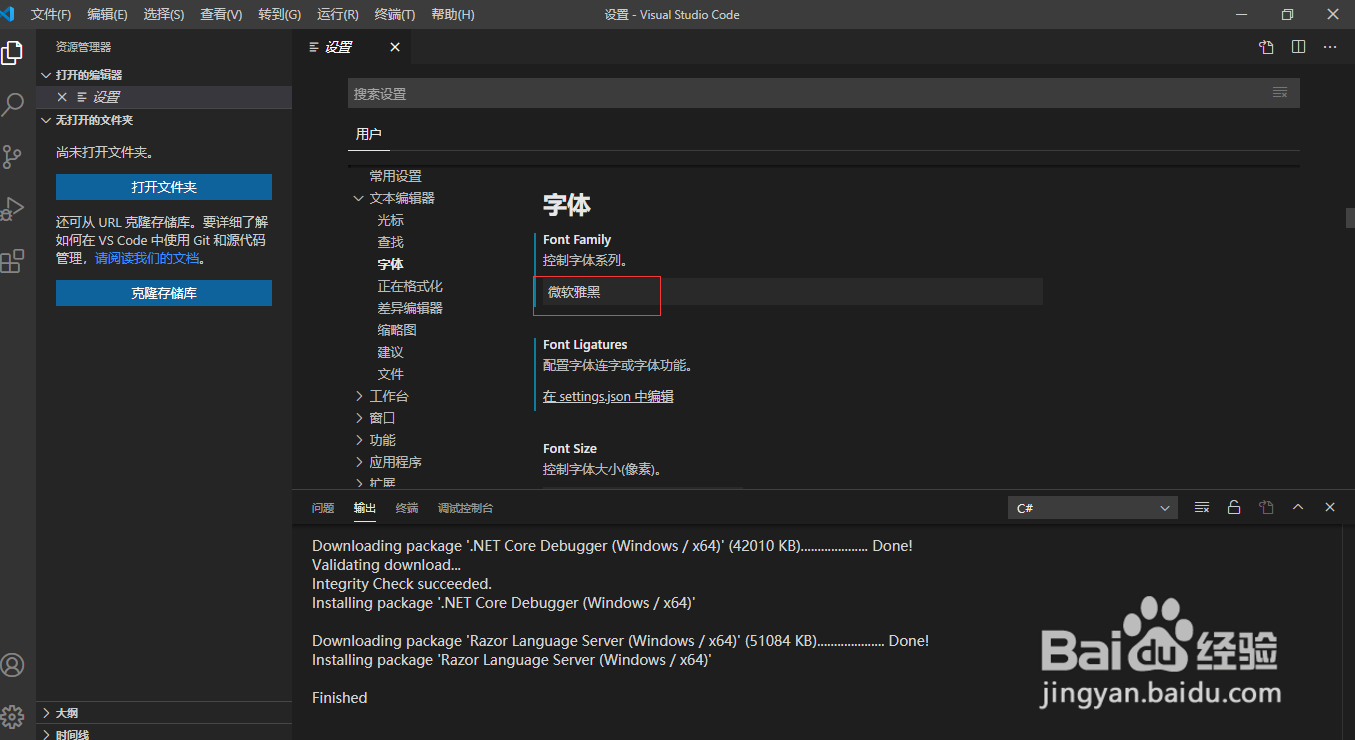The width and height of the screenshot is (1355, 740).
Task: Maximize the bottom panel with the chevron
Action: click(x=1297, y=507)
